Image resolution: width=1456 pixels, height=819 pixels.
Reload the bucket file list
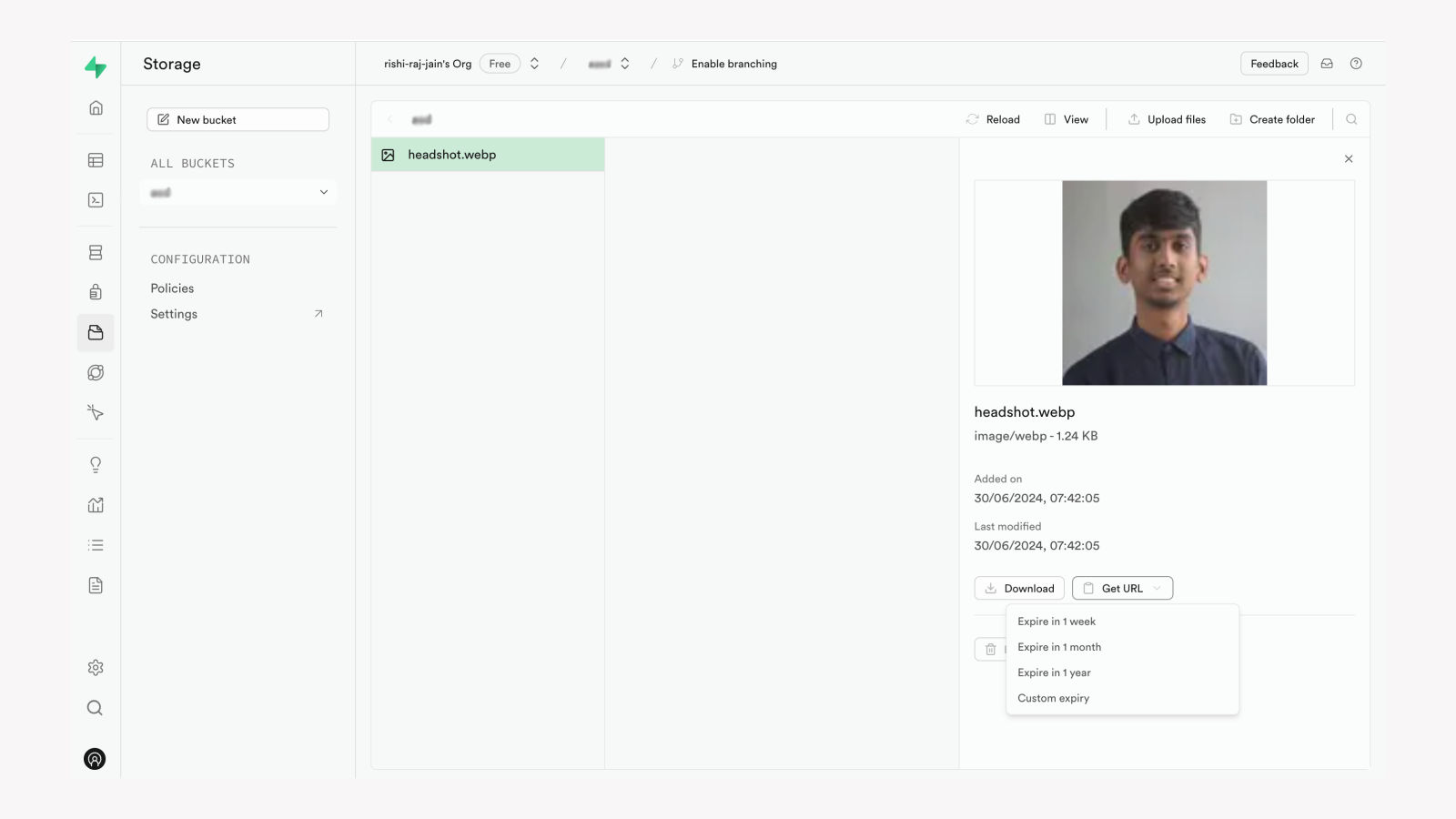click(992, 118)
